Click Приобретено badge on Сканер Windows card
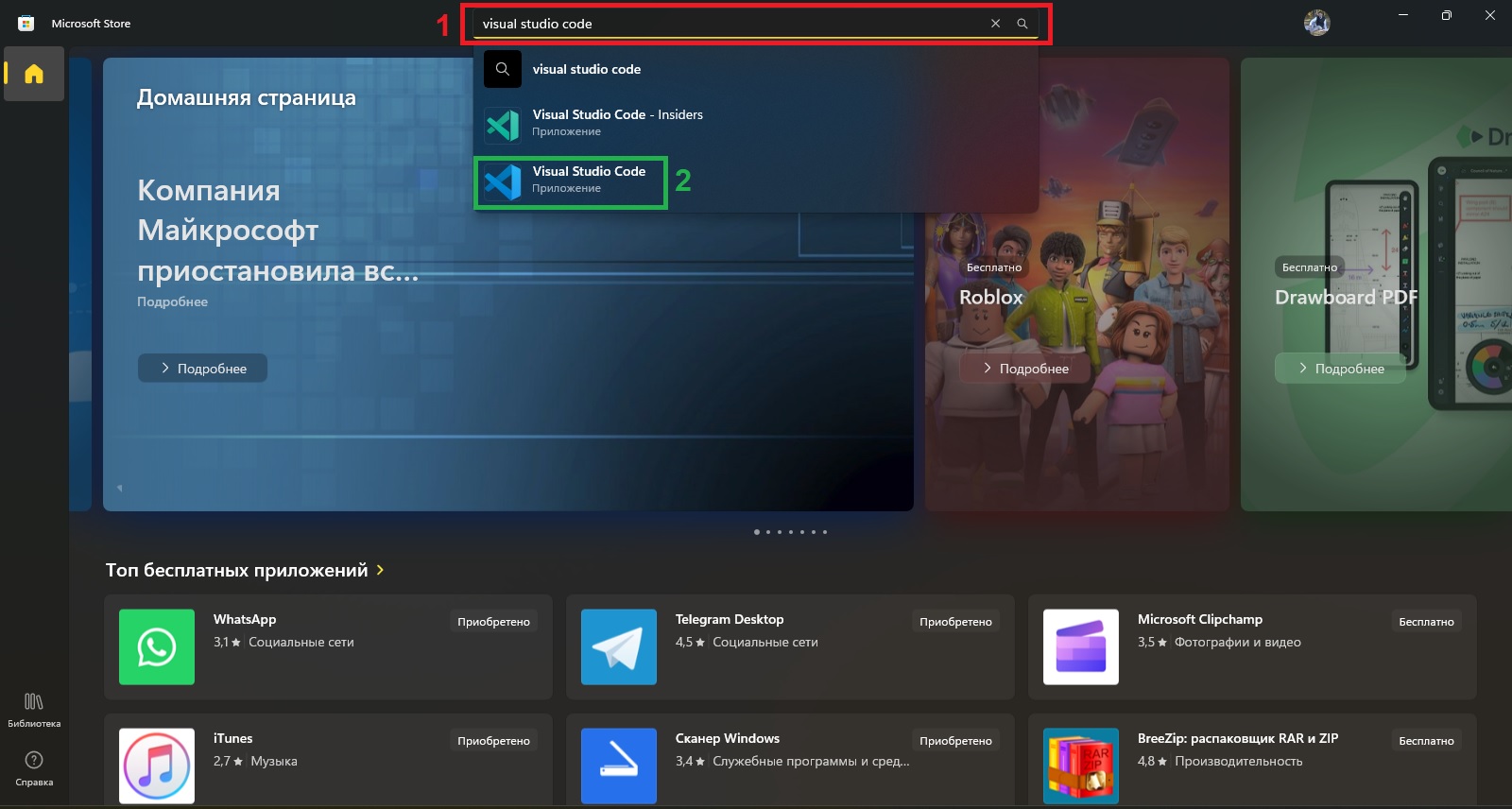Viewport: 1512px width, 809px height. [x=955, y=741]
